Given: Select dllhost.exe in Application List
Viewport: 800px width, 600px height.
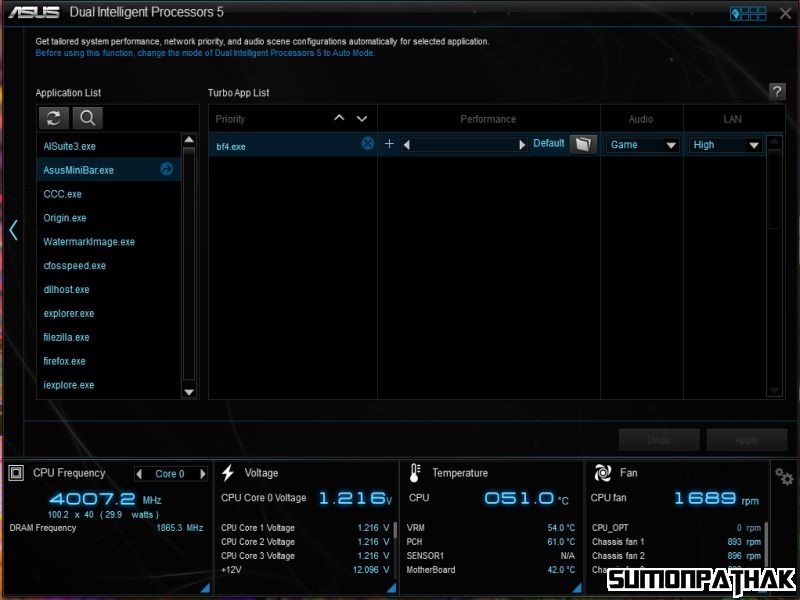Looking at the screenshot, I should [109, 289].
